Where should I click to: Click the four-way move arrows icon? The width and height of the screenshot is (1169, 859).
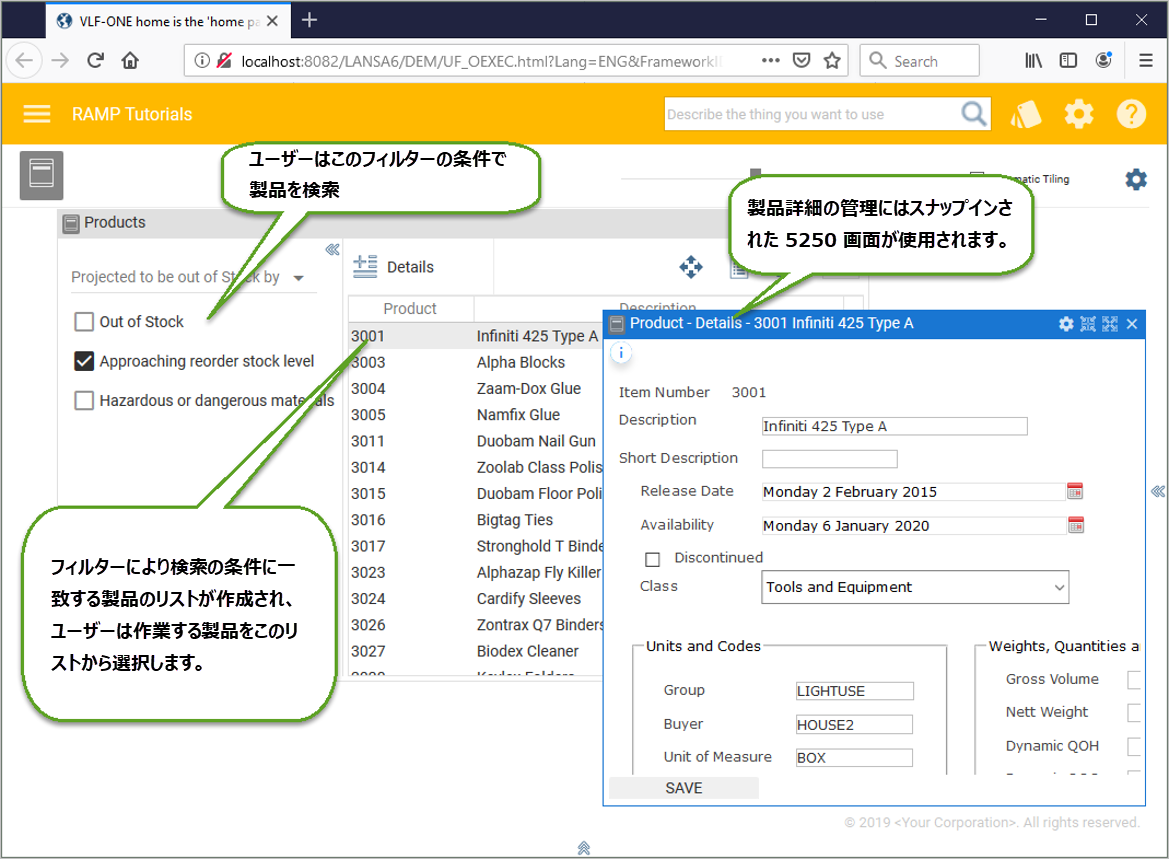point(691,267)
